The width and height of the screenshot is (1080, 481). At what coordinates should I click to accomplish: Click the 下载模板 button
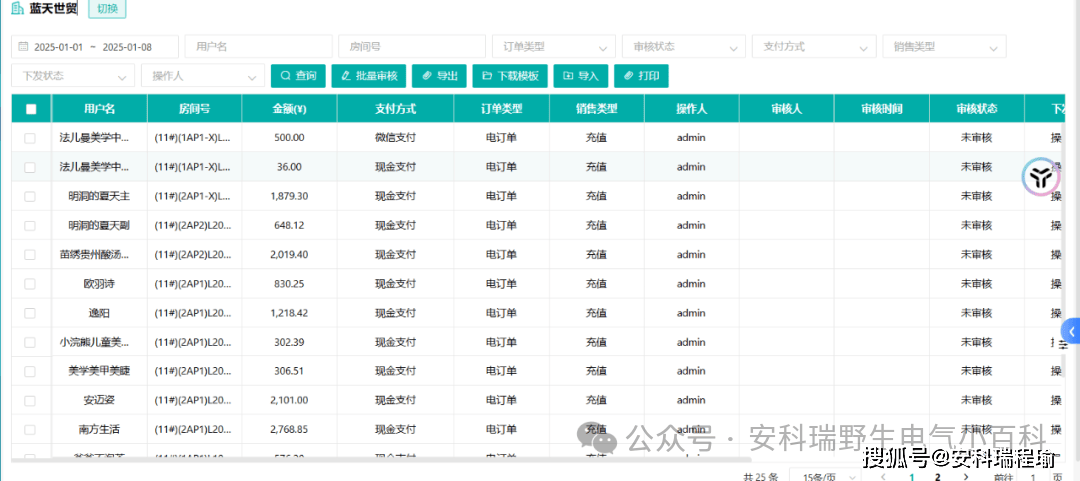click(x=510, y=76)
